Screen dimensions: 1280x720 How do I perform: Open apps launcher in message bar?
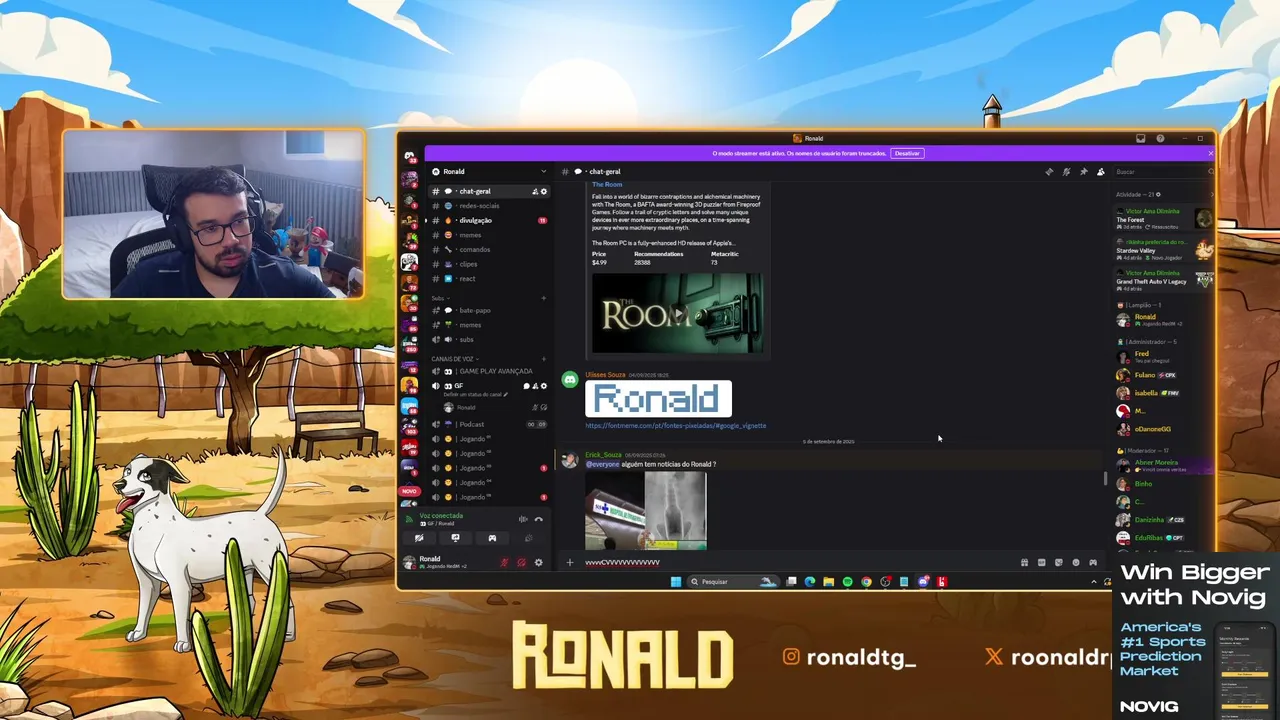coord(1092,562)
